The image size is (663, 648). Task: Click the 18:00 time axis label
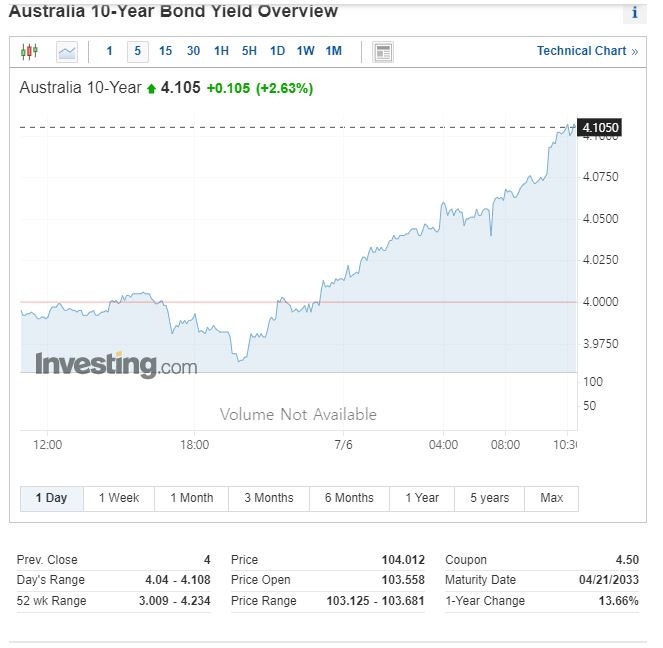click(x=195, y=445)
